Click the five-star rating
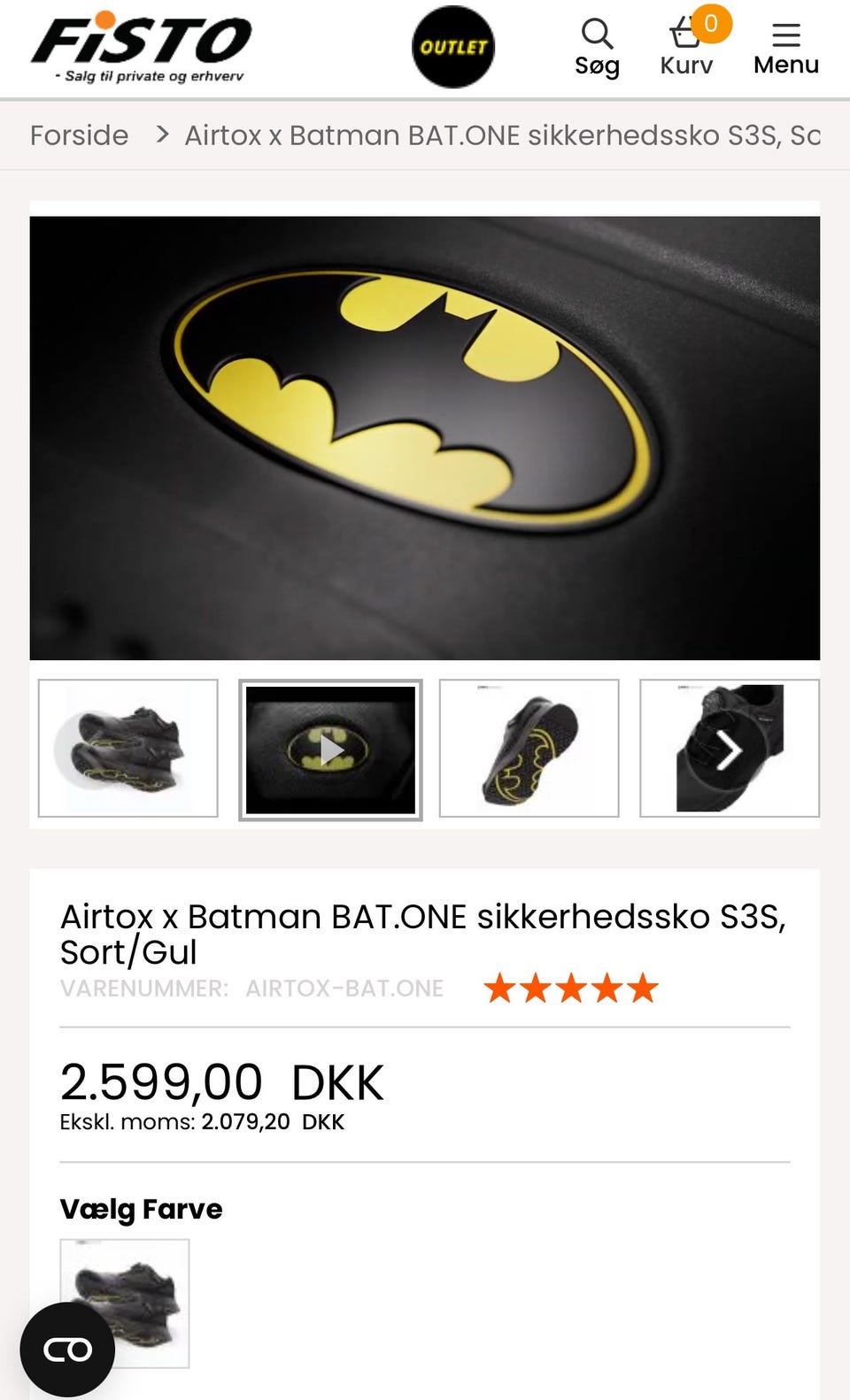This screenshot has height=1400, width=850. point(571,988)
